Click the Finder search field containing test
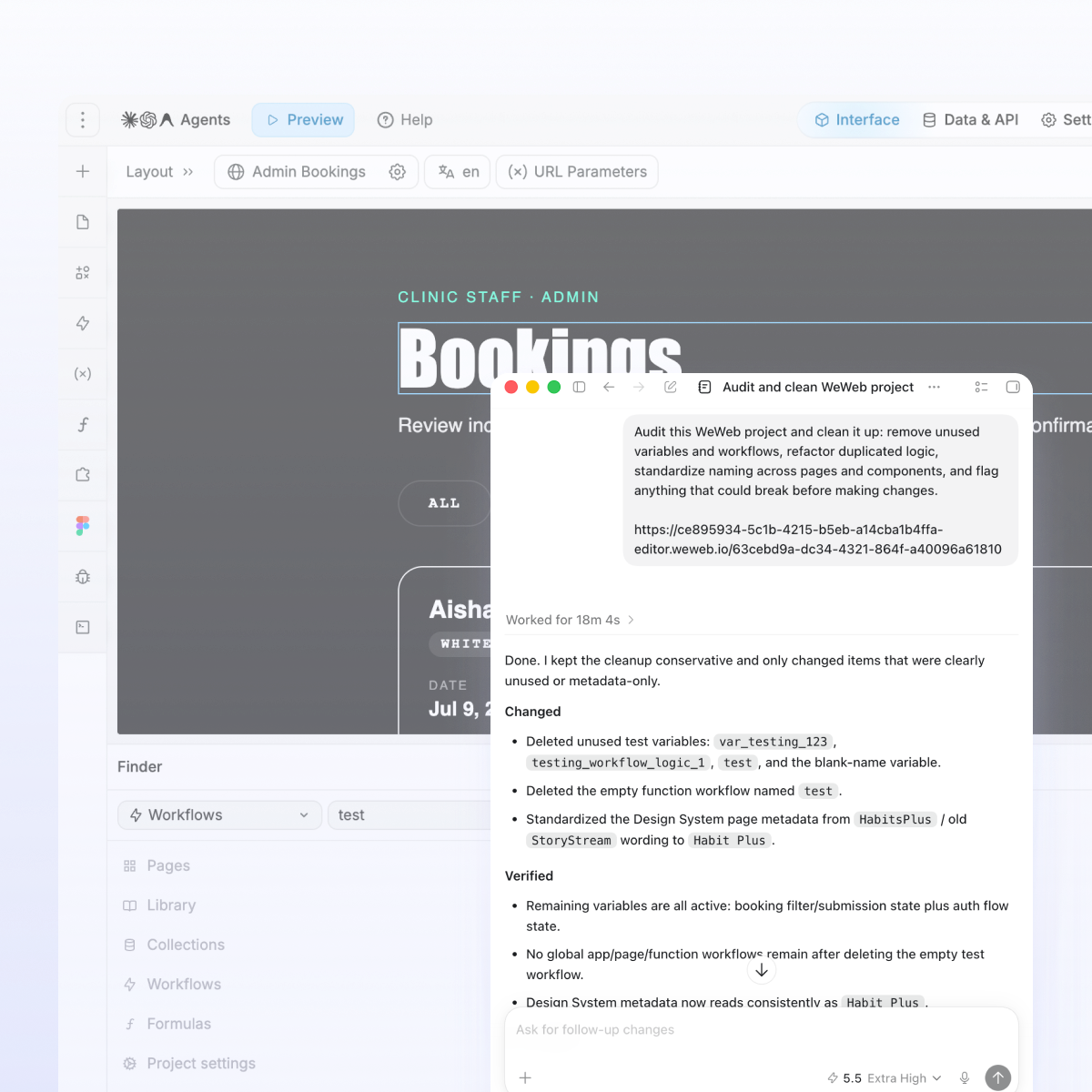 click(x=409, y=815)
